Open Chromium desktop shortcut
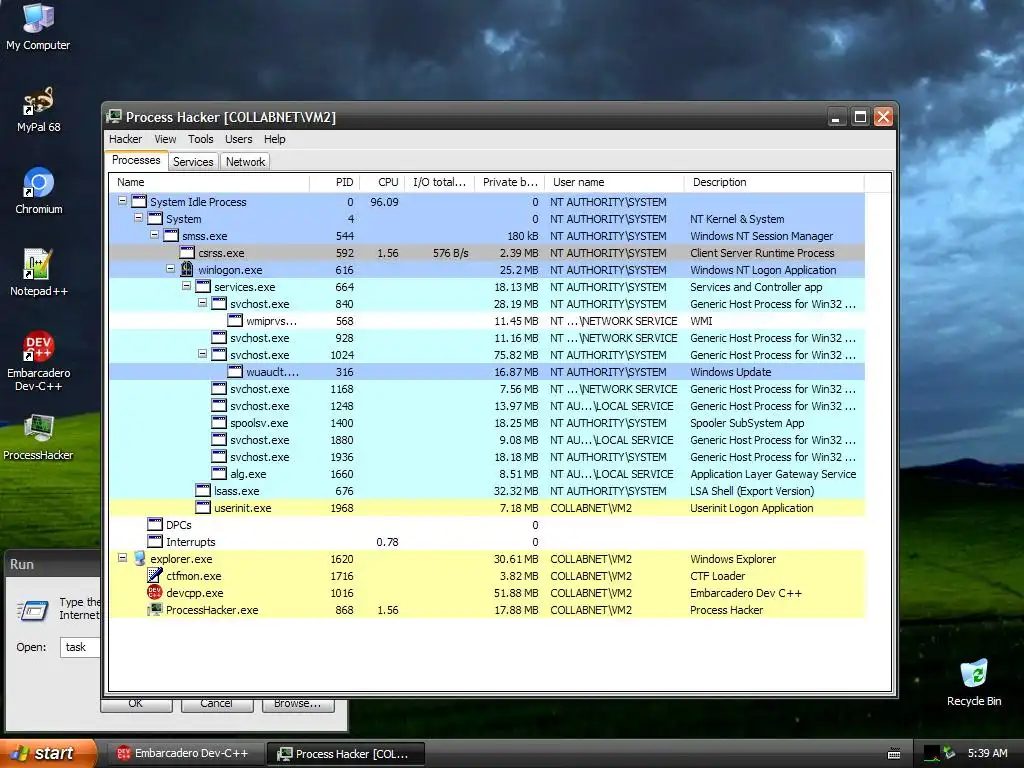The width and height of the screenshot is (1024, 768). (x=39, y=191)
